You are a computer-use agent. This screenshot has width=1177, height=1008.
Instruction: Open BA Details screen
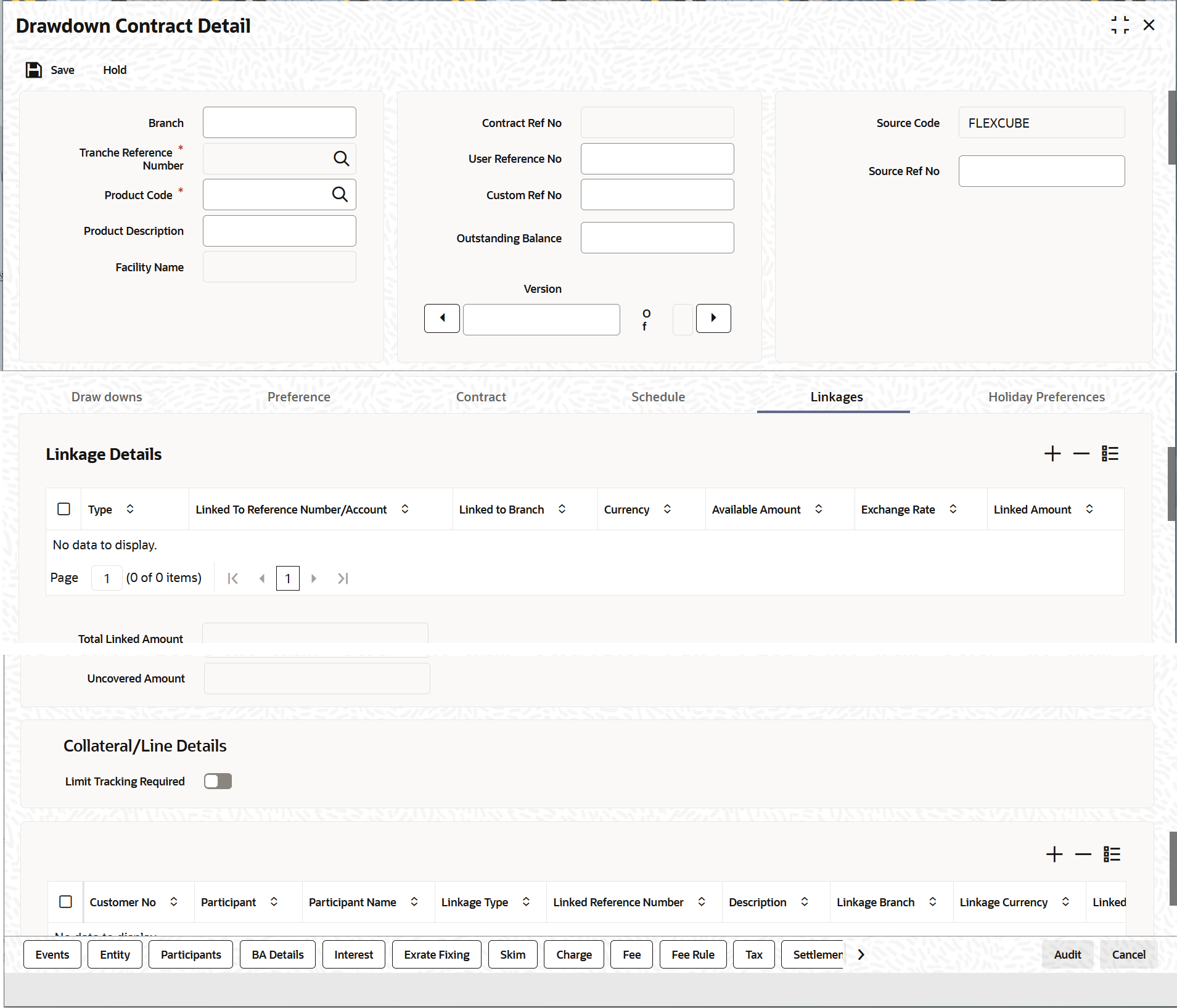click(277, 954)
